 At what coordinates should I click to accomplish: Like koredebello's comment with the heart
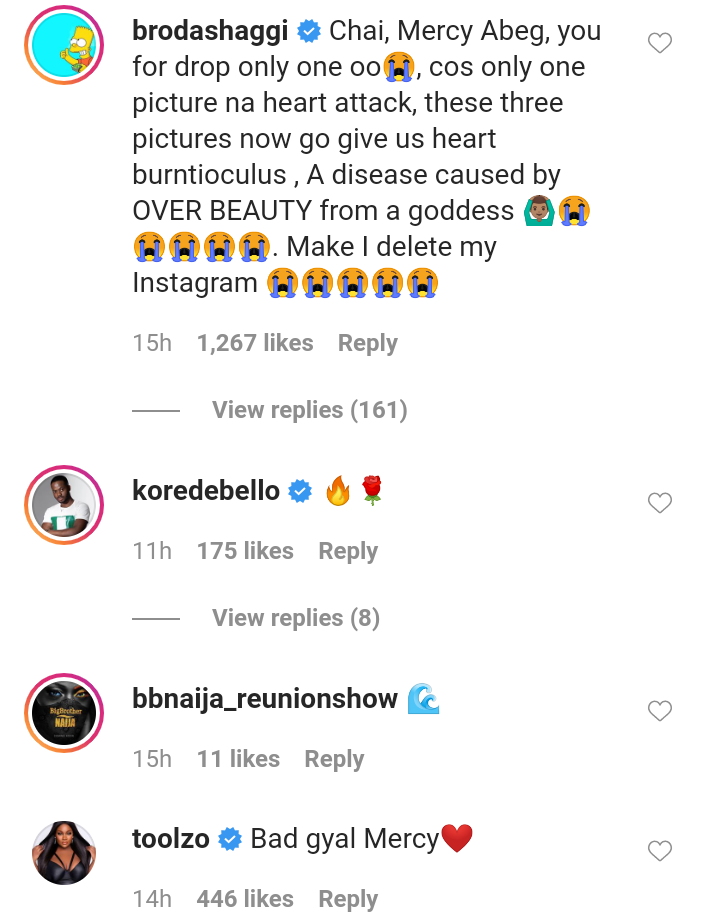pos(660,503)
